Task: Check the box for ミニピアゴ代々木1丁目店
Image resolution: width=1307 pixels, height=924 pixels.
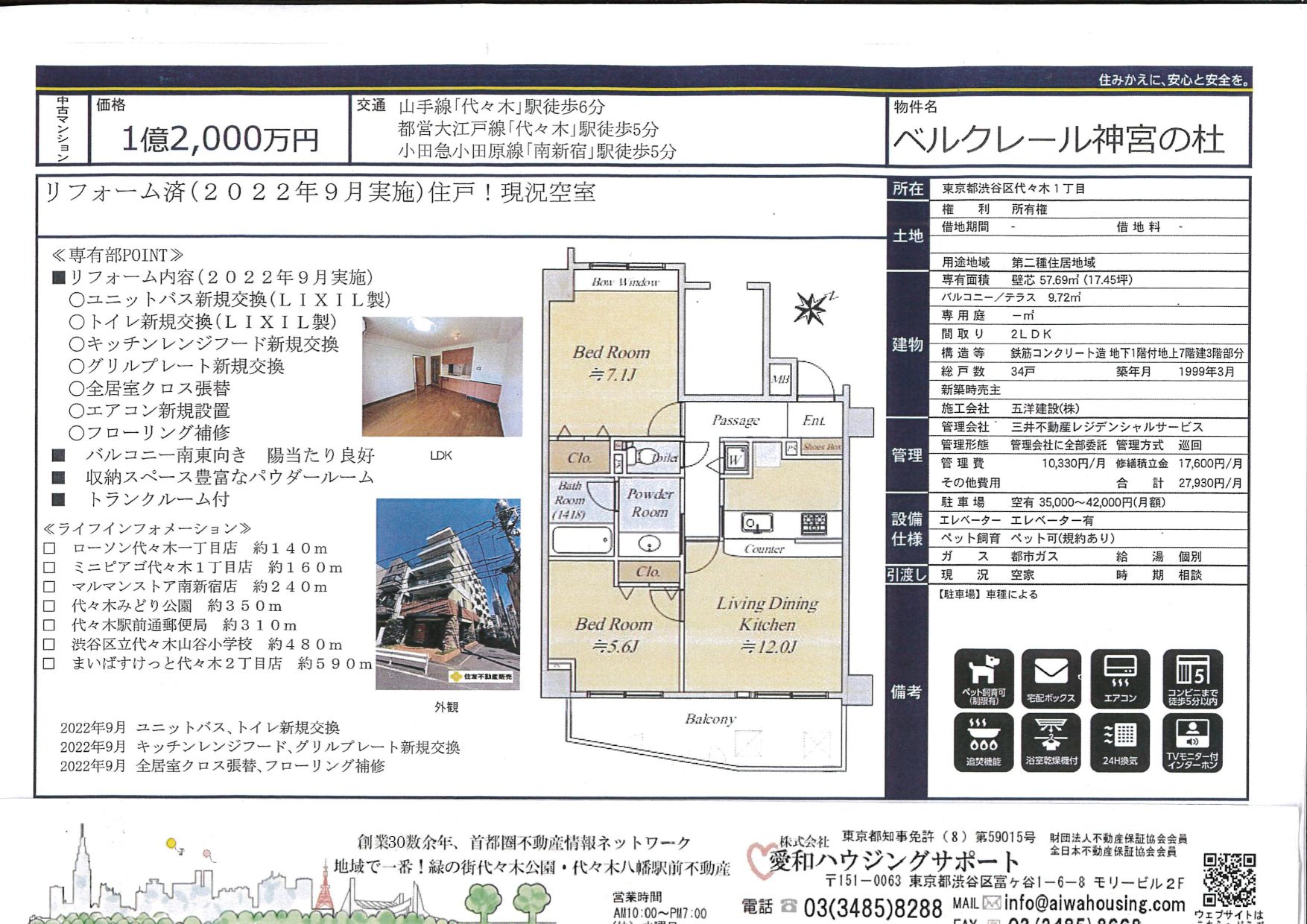Action: click(x=49, y=568)
